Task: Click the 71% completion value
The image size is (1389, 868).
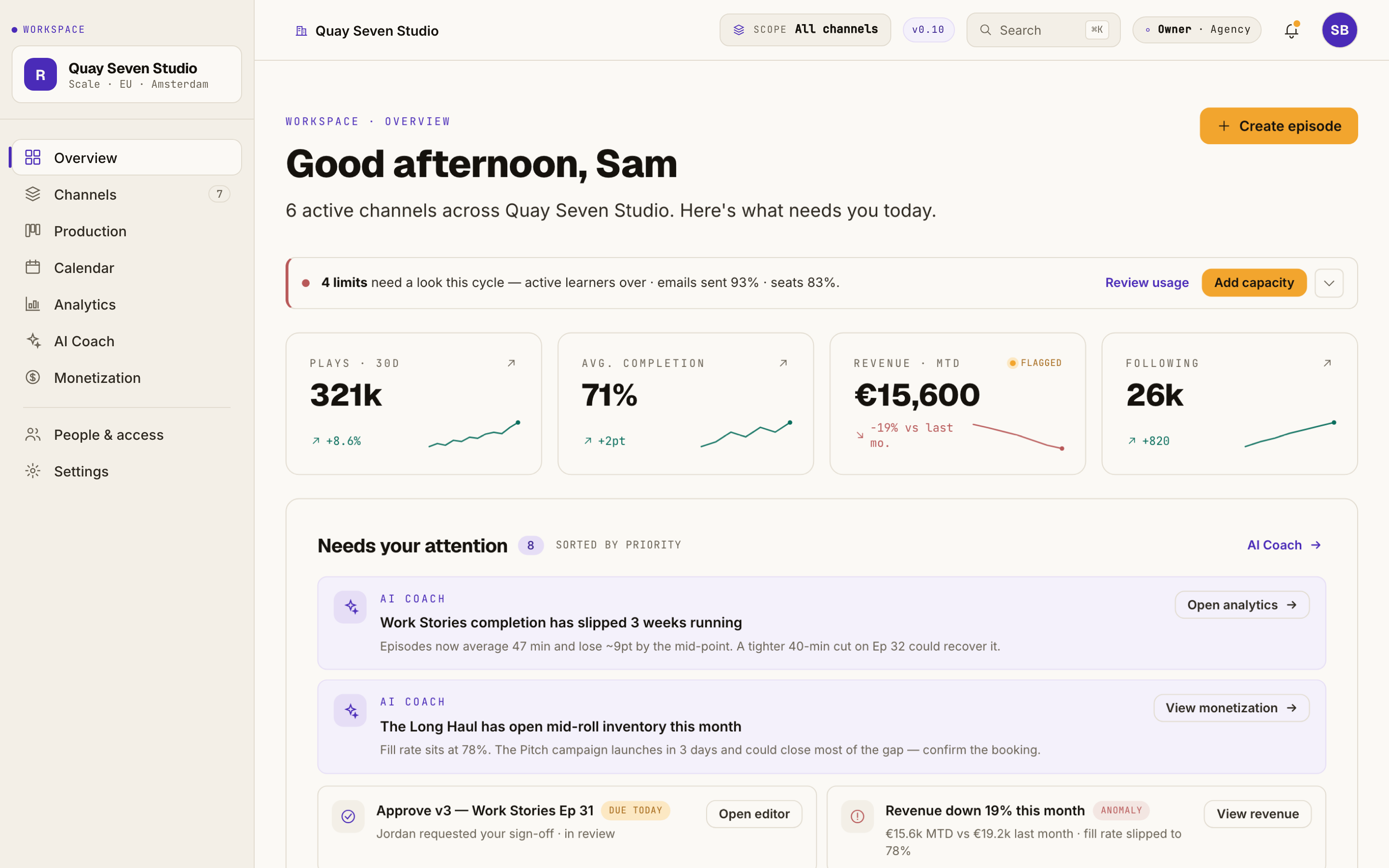Action: [610, 395]
